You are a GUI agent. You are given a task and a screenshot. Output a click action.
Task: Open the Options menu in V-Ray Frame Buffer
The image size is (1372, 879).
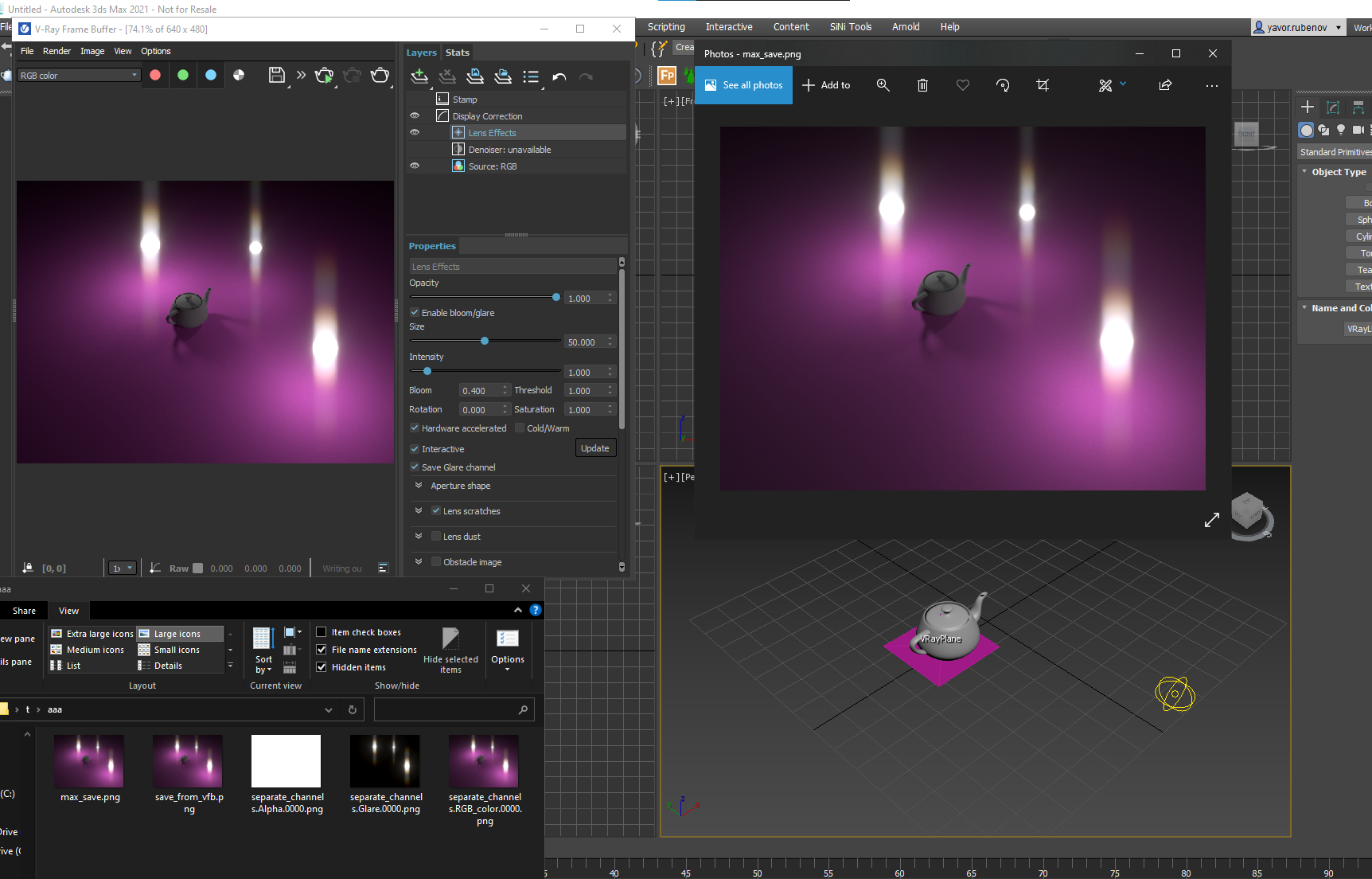click(x=156, y=51)
